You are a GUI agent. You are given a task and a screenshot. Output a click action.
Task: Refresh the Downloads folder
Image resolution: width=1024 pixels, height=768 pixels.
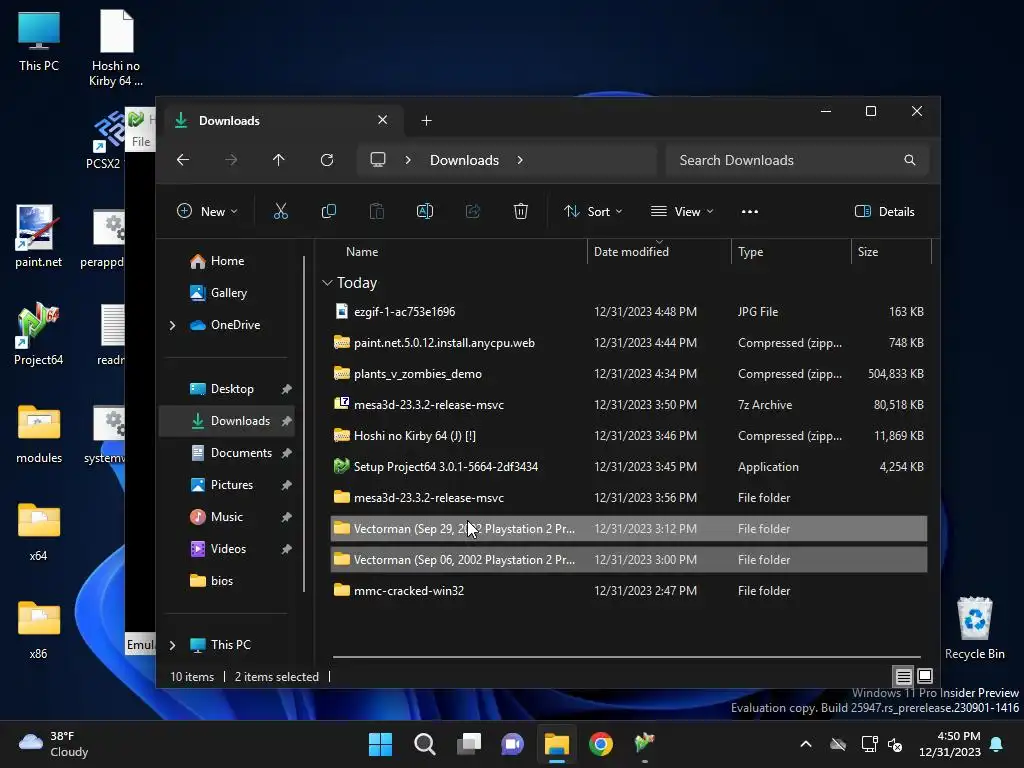click(x=327, y=160)
